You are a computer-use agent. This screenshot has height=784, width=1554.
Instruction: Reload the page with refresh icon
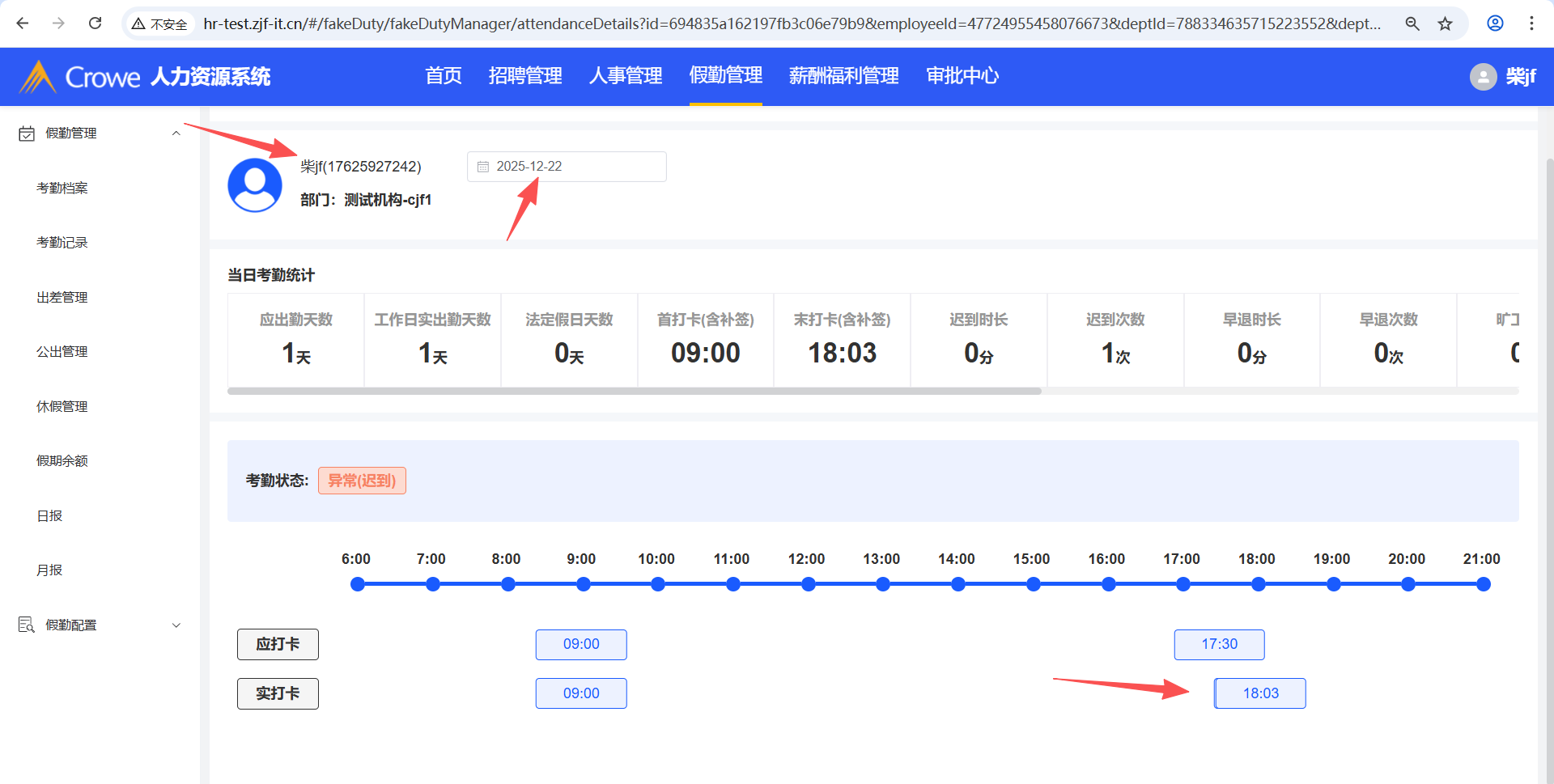coord(95,23)
